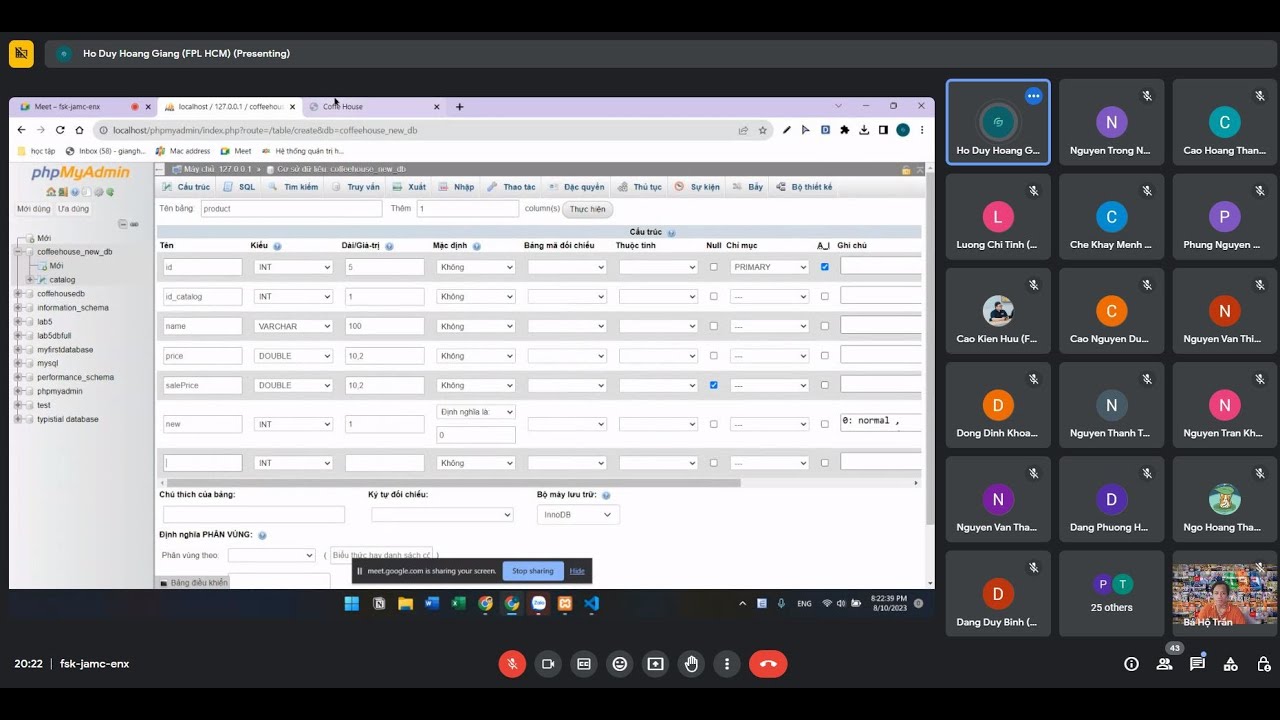Image resolution: width=1280 pixels, height=720 pixels.
Task: Open Meet more options menu
Action: pyautogui.click(x=727, y=664)
